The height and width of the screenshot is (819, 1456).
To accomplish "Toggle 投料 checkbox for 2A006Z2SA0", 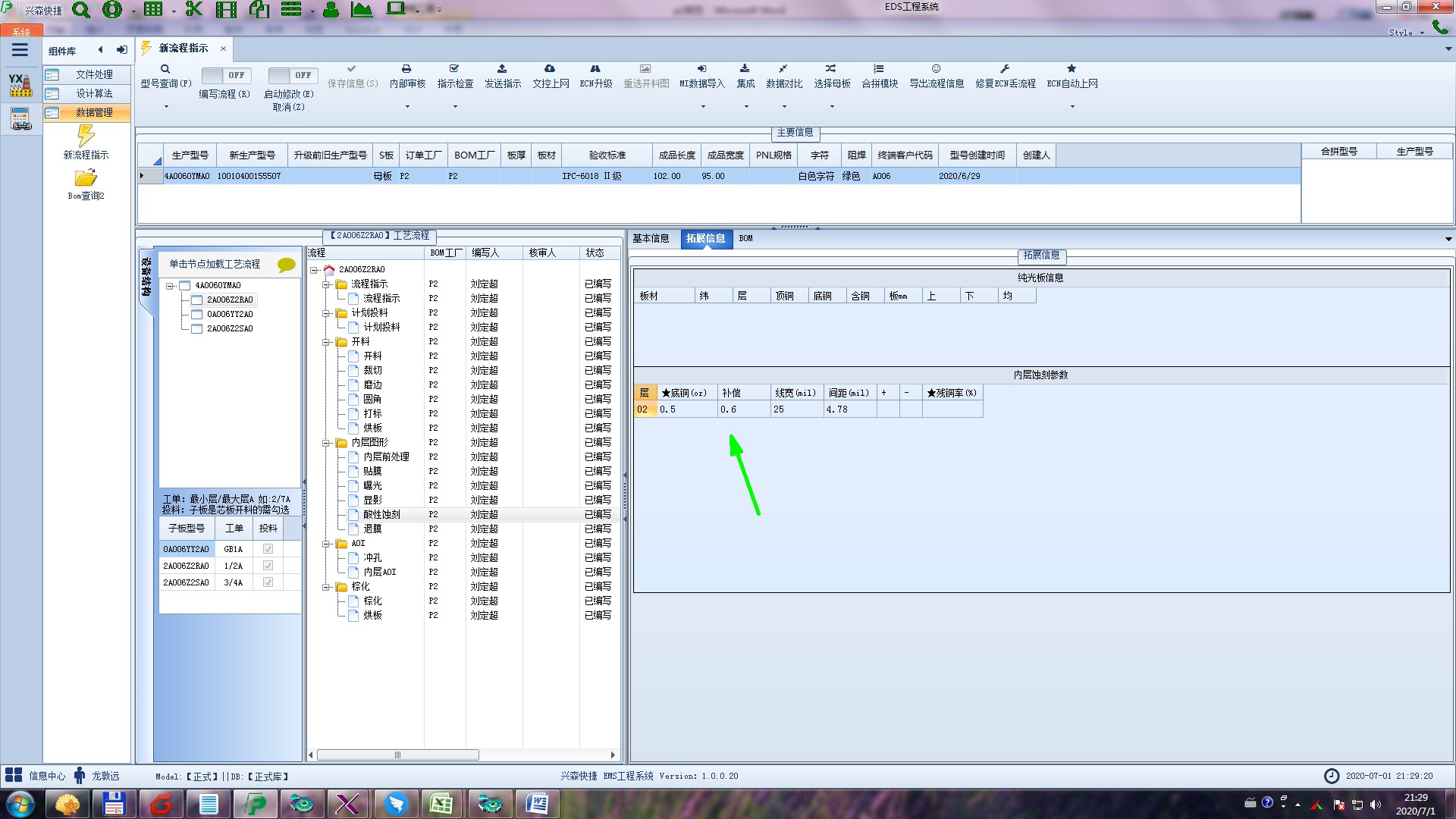I will [268, 582].
